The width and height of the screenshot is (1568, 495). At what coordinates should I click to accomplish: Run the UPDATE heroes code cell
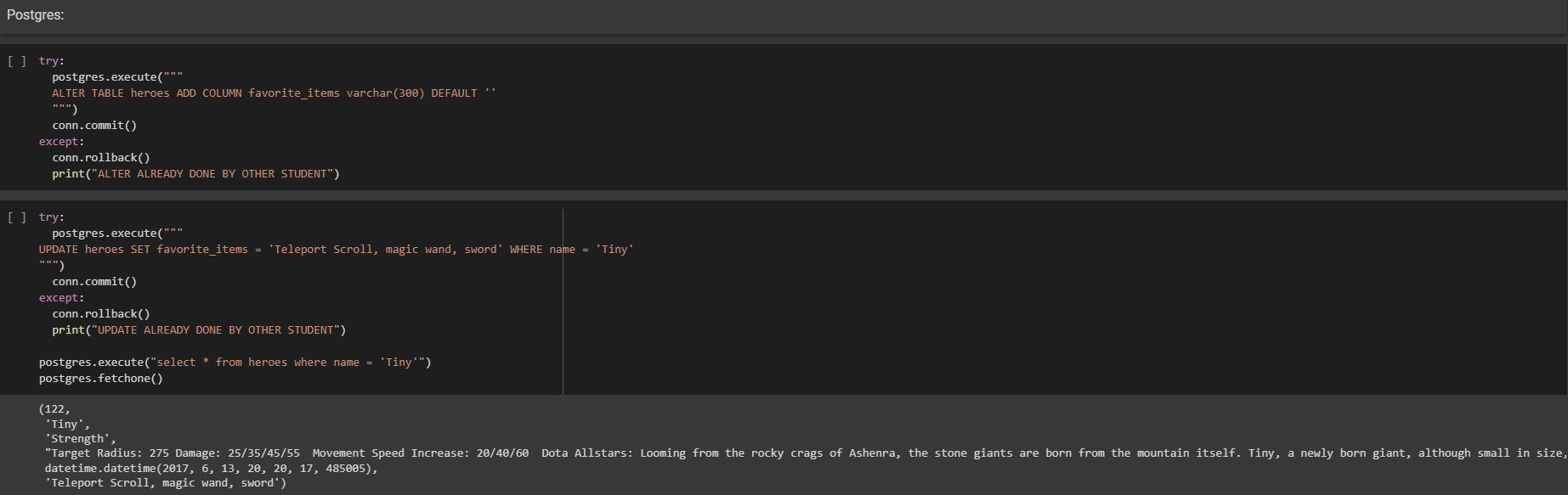(x=17, y=217)
